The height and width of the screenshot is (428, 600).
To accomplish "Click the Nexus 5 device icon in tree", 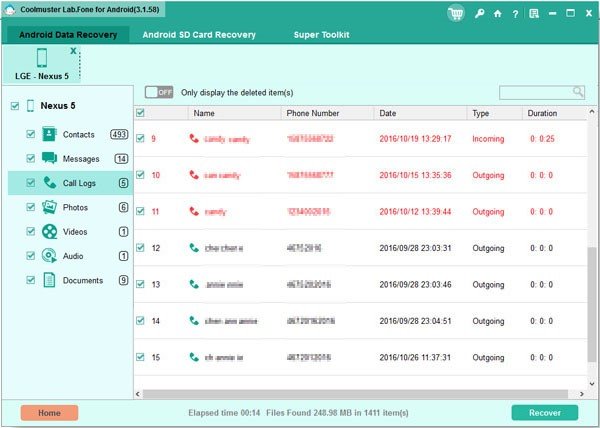I will tap(30, 106).
